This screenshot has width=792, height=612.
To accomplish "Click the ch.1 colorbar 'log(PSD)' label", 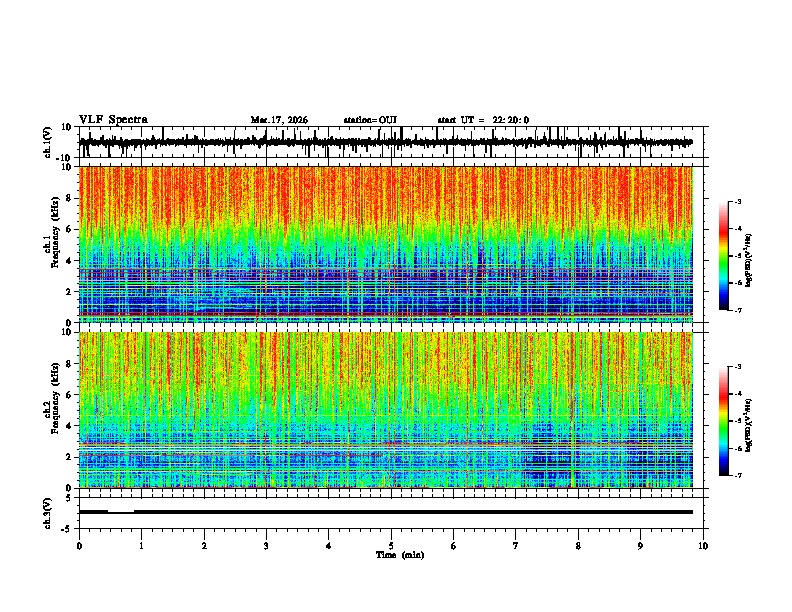I will point(749,260).
